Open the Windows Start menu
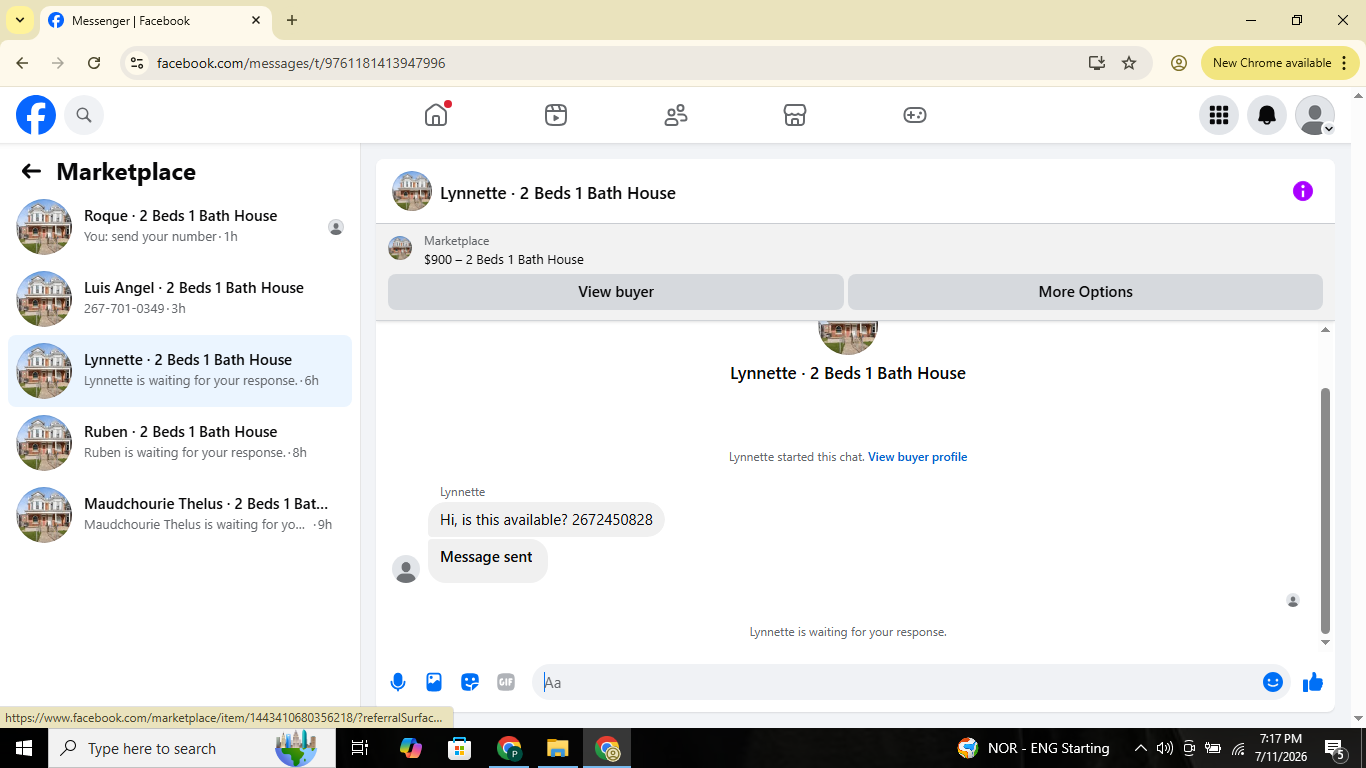Screen dimensions: 1366x768 coord(24,748)
